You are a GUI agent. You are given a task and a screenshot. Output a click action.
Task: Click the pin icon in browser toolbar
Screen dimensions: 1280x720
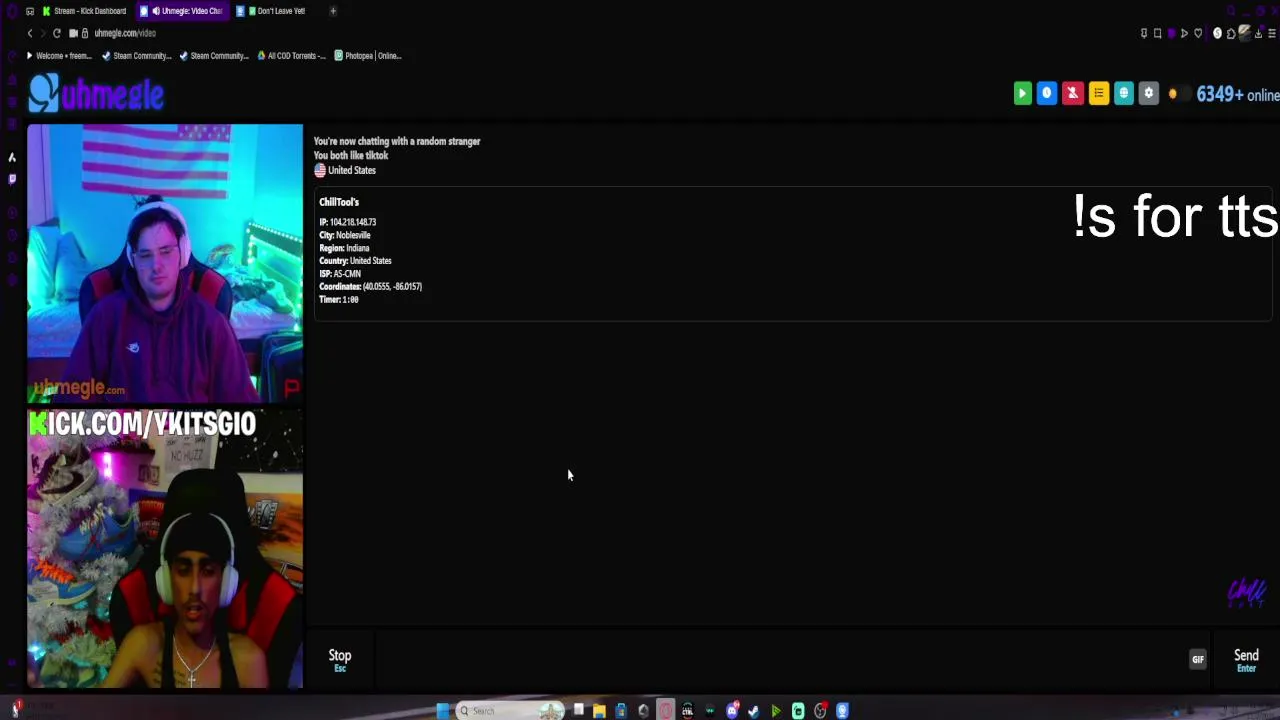tap(1144, 33)
